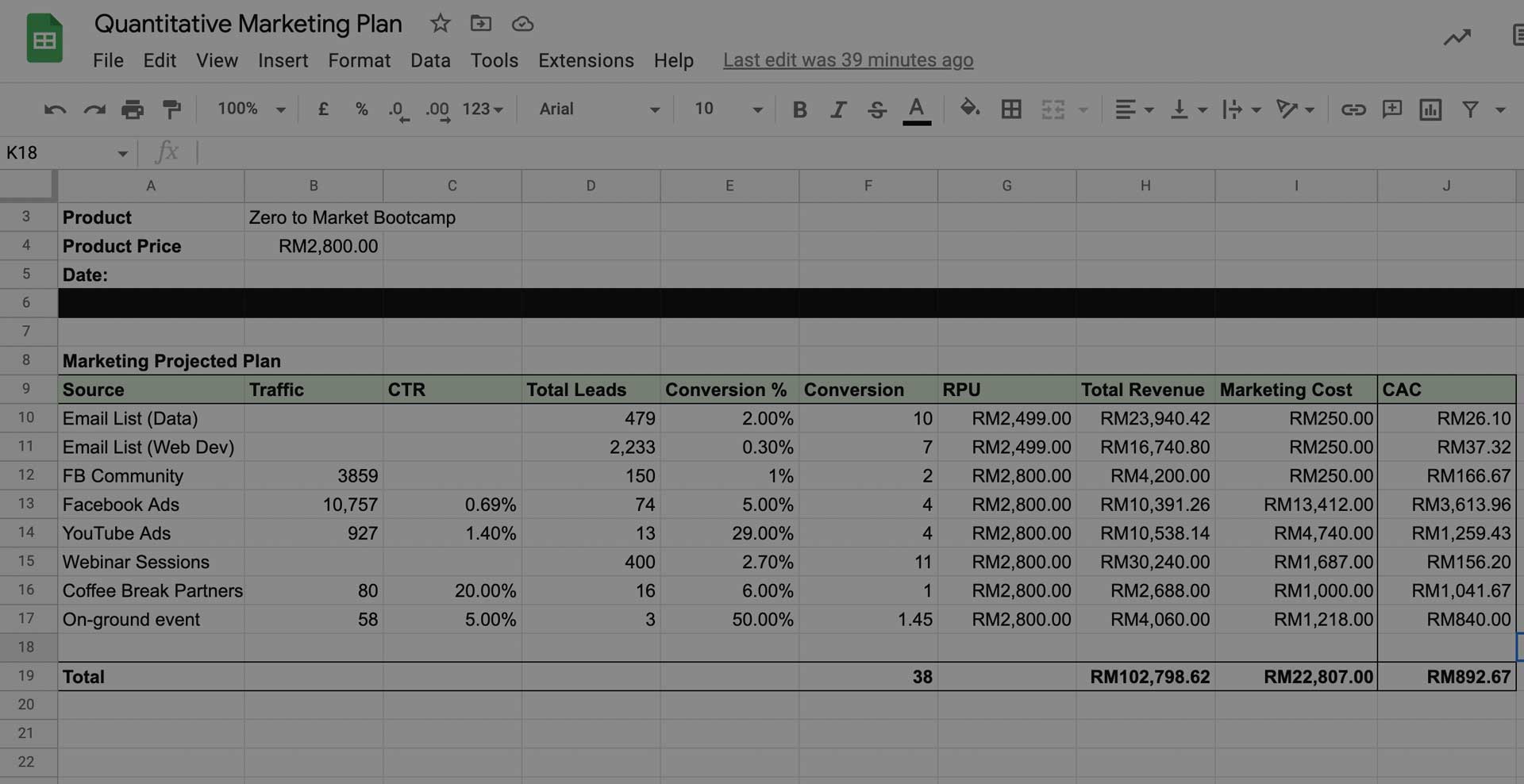Open the 123 number format menu
The height and width of the screenshot is (784, 1524).
point(482,109)
